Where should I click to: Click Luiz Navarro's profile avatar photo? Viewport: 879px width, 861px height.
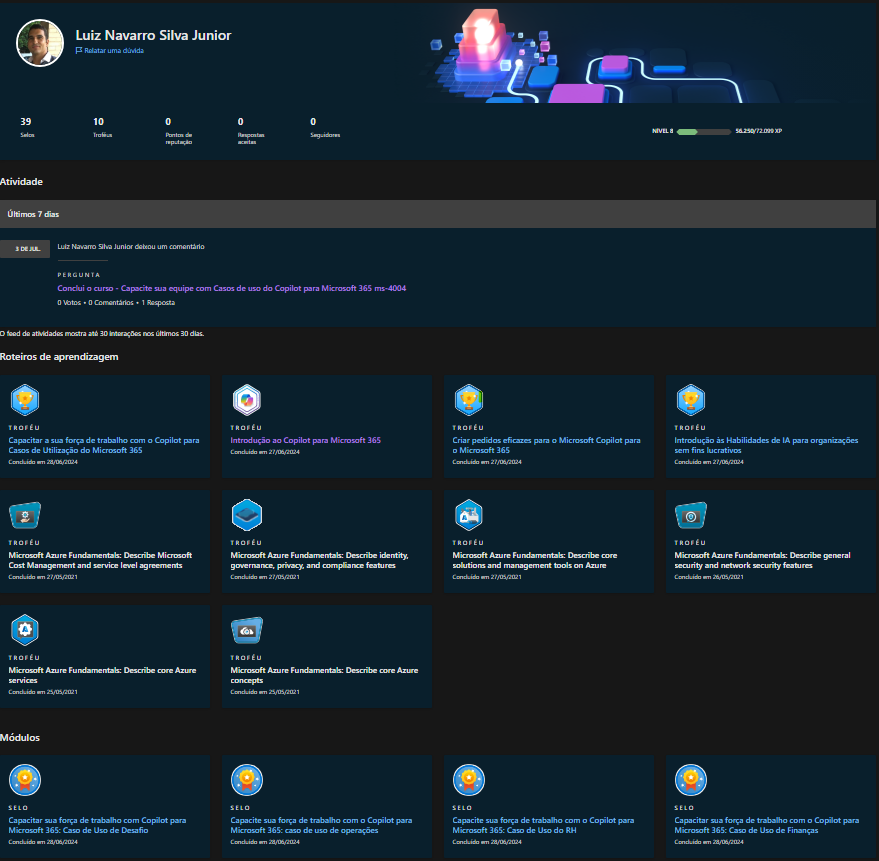(40, 43)
